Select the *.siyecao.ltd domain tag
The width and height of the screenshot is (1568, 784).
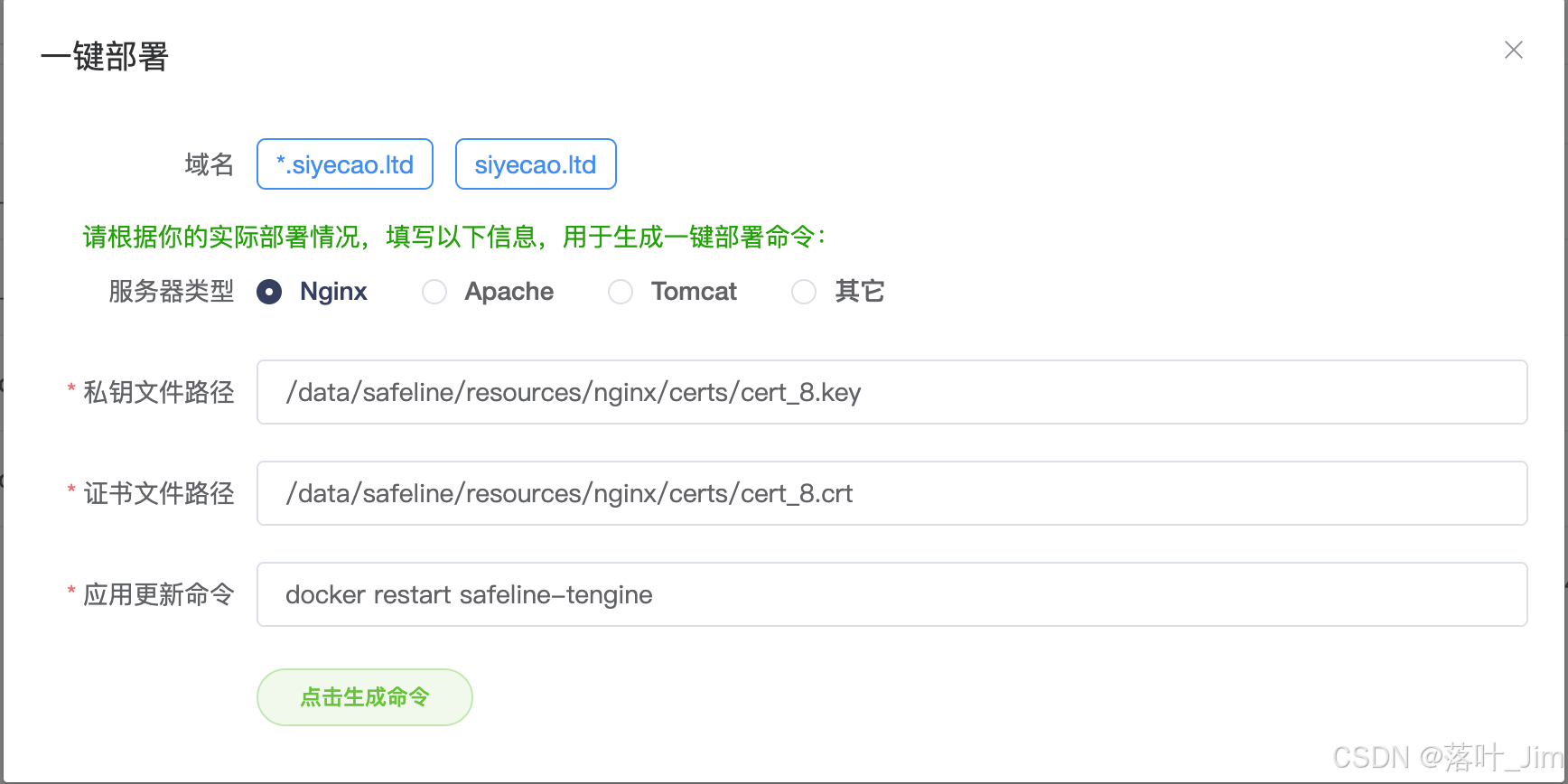[345, 164]
